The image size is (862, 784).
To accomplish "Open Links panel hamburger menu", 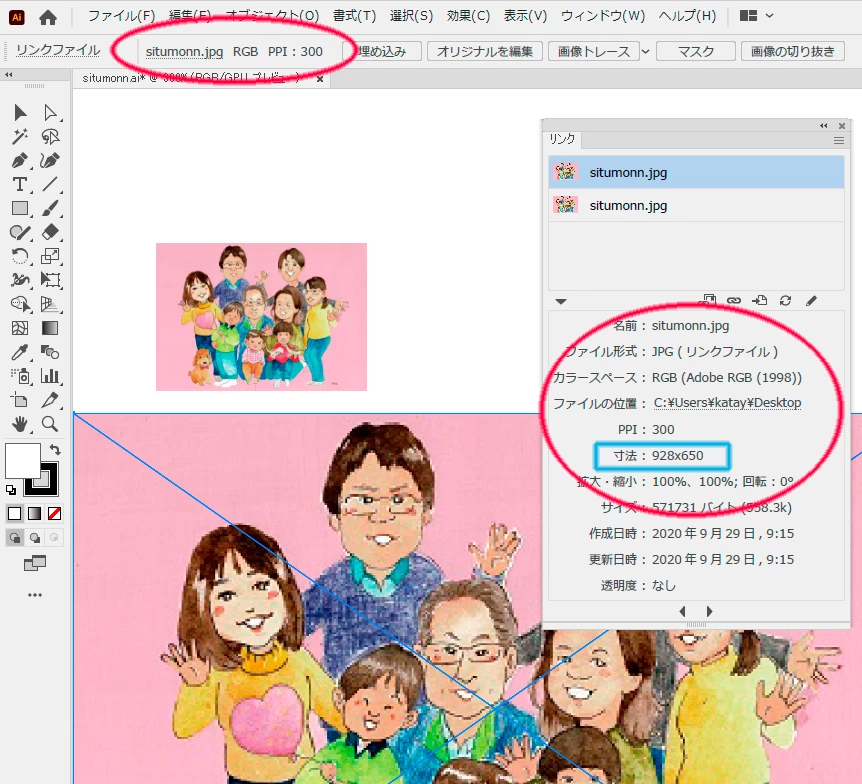I will click(x=839, y=140).
